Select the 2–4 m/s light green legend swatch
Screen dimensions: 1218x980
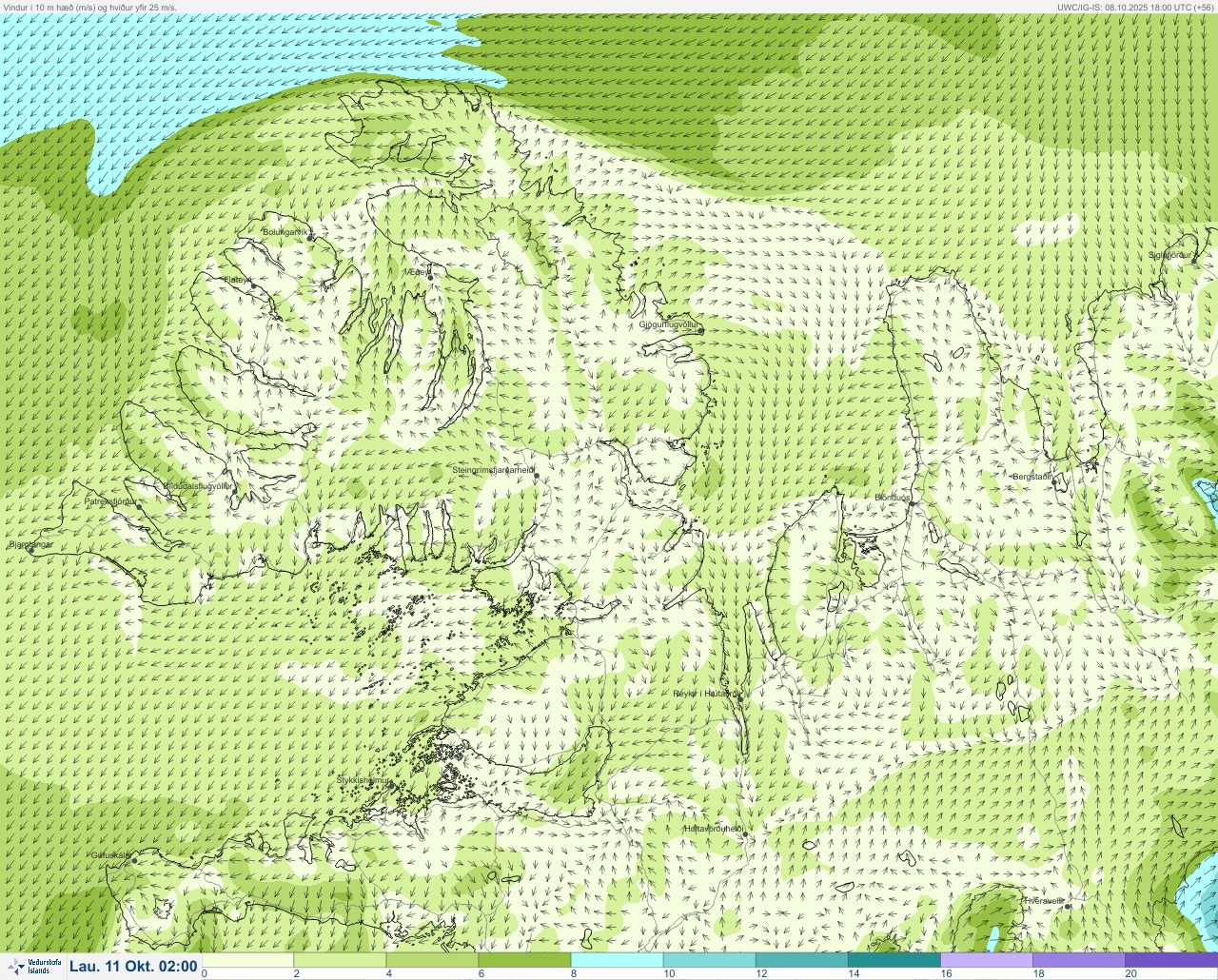[340, 960]
